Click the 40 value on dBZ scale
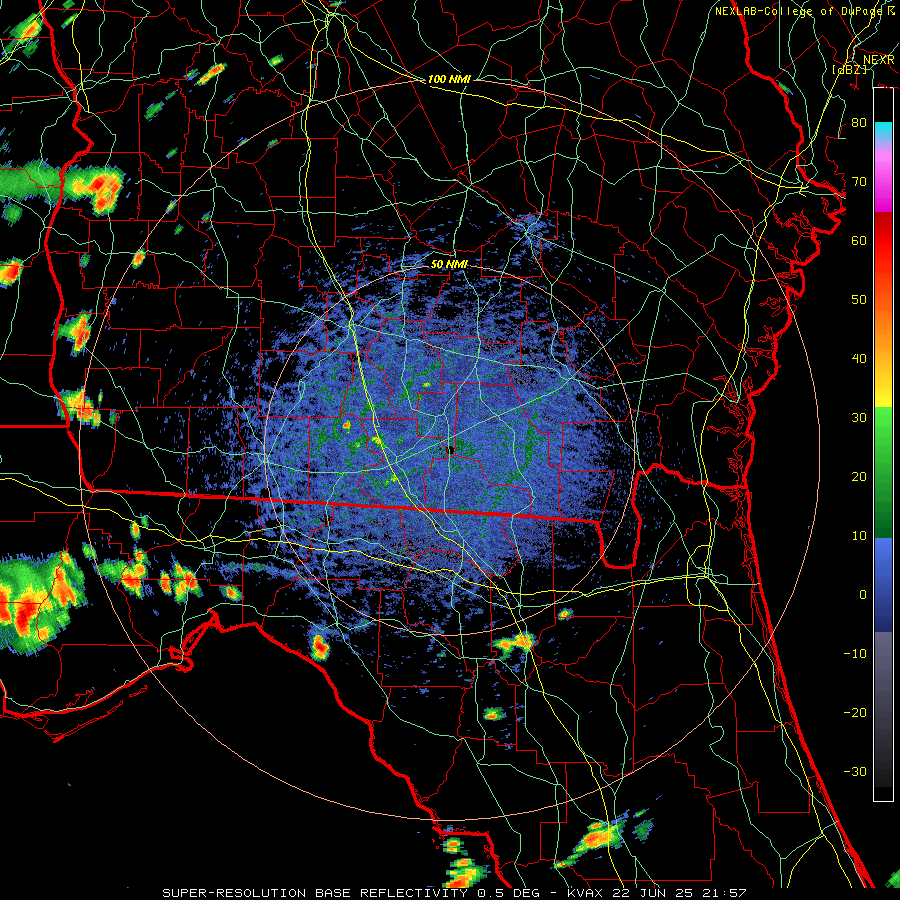This screenshot has height=900, width=900. 859,359
